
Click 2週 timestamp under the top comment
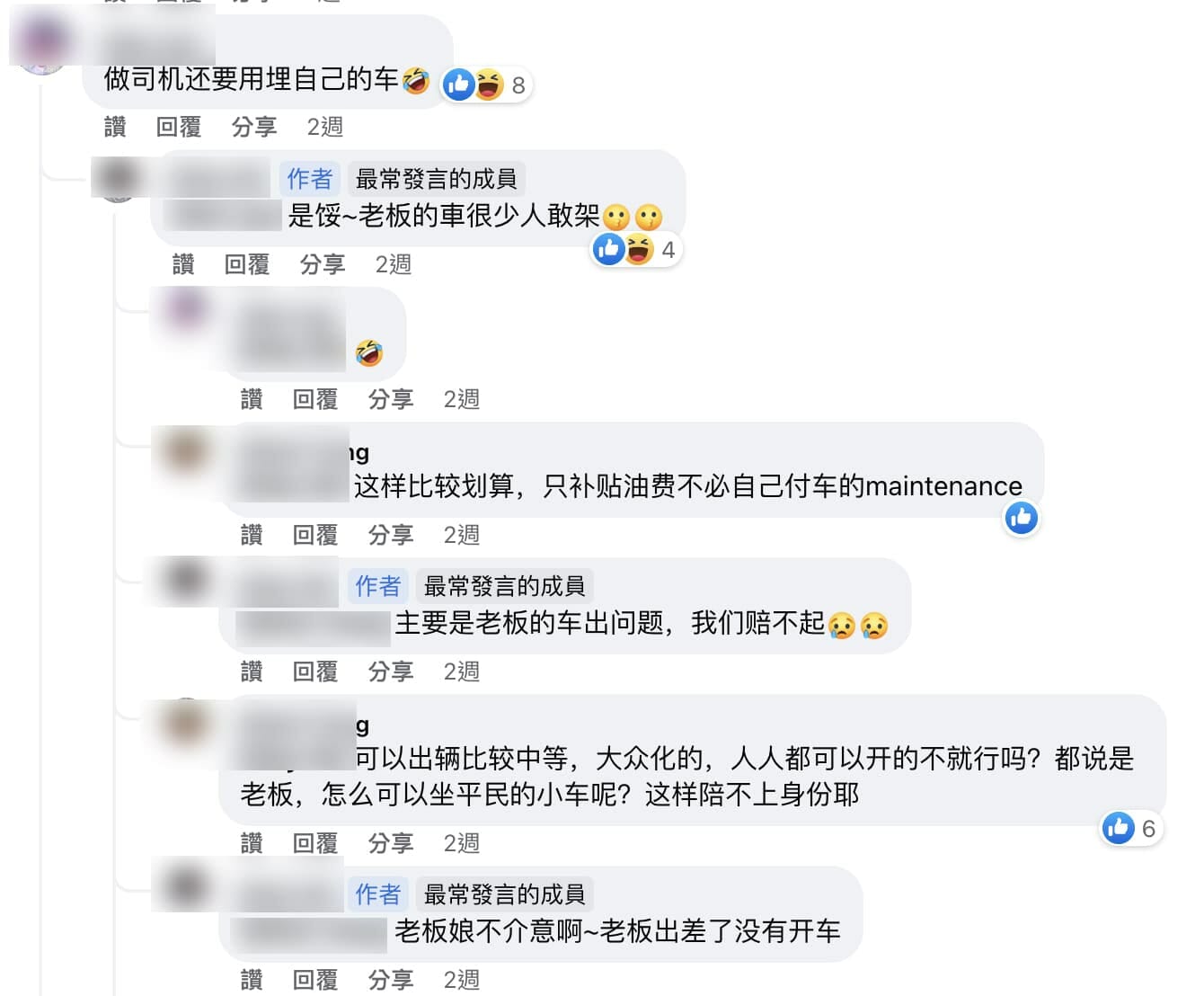coord(324,127)
